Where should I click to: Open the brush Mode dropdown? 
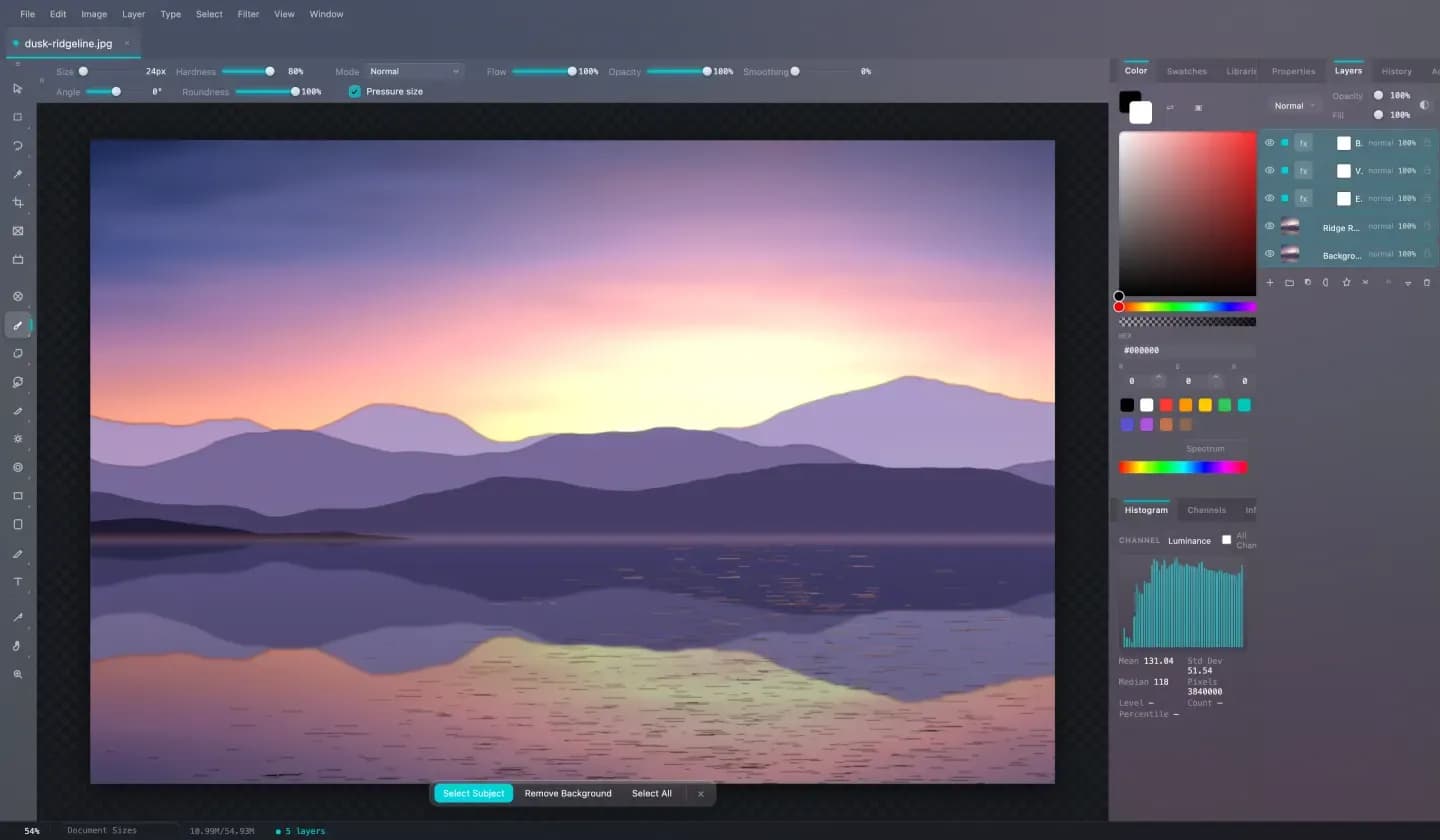[414, 71]
